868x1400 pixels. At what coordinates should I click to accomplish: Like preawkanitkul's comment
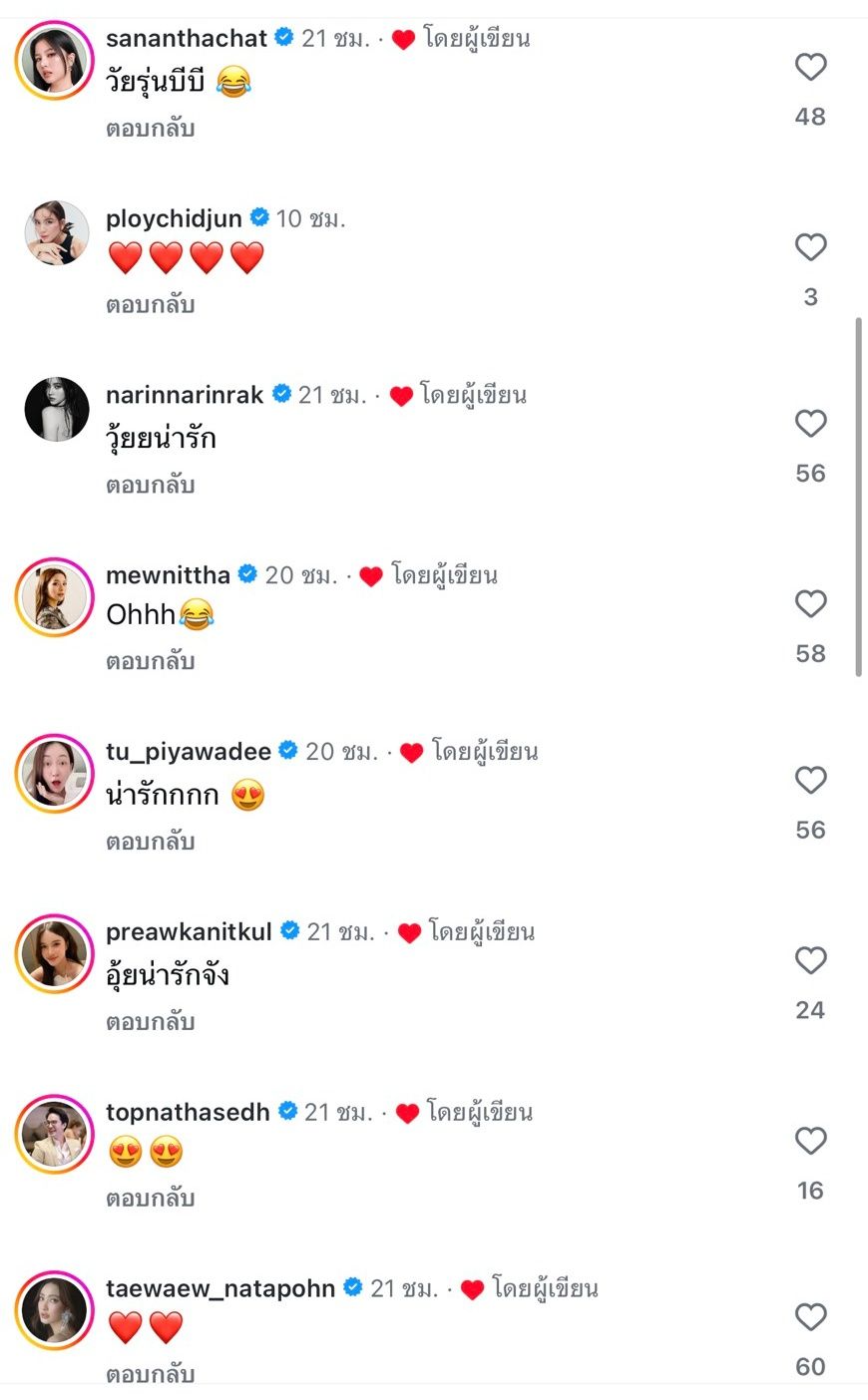tap(810, 961)
